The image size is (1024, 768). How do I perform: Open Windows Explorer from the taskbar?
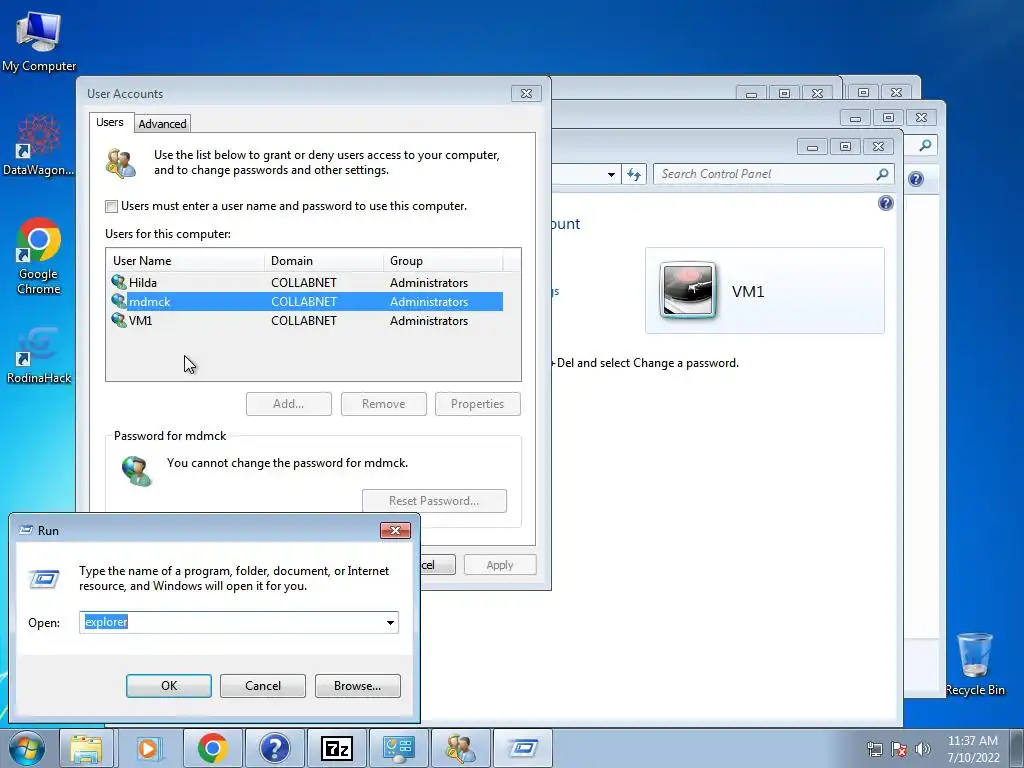tap(86, 748)
